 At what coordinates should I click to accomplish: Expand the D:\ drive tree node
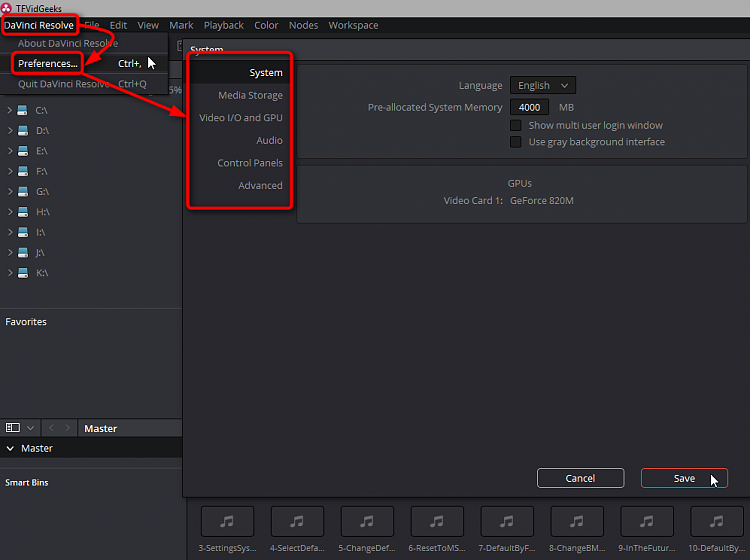coord(10,131)
